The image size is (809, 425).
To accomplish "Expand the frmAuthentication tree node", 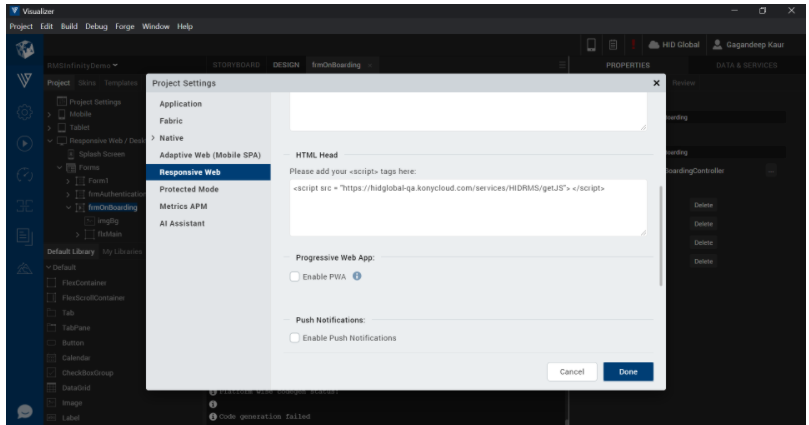I will point(68,194).
